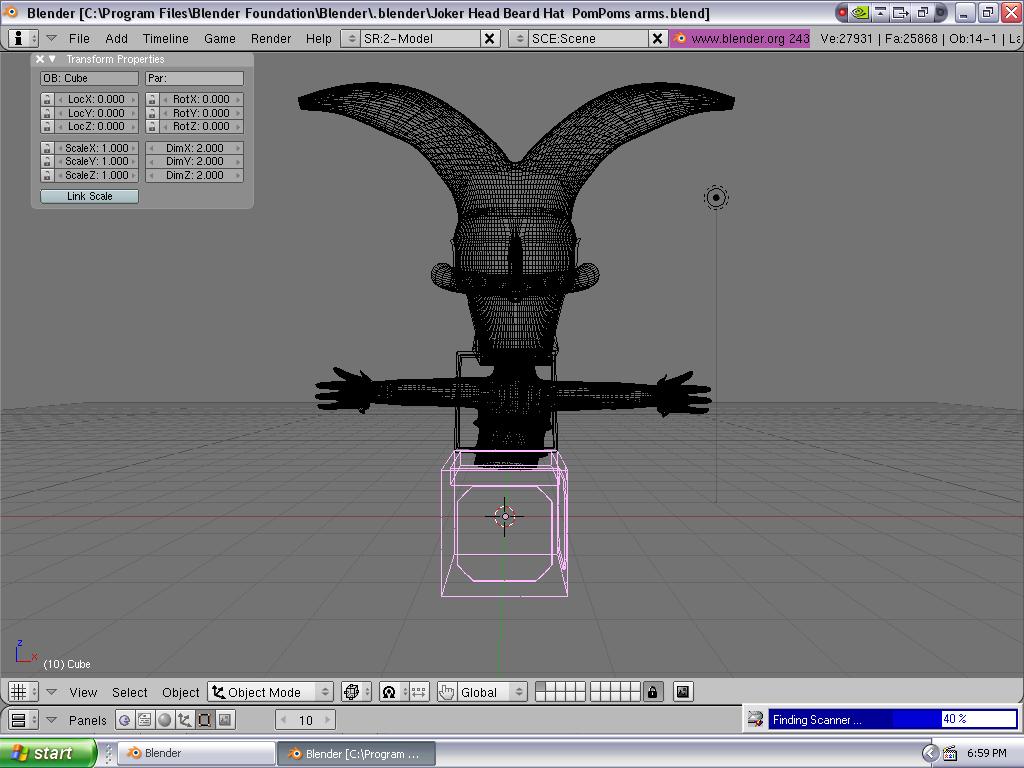Open the Select menu

coord(129,692)
